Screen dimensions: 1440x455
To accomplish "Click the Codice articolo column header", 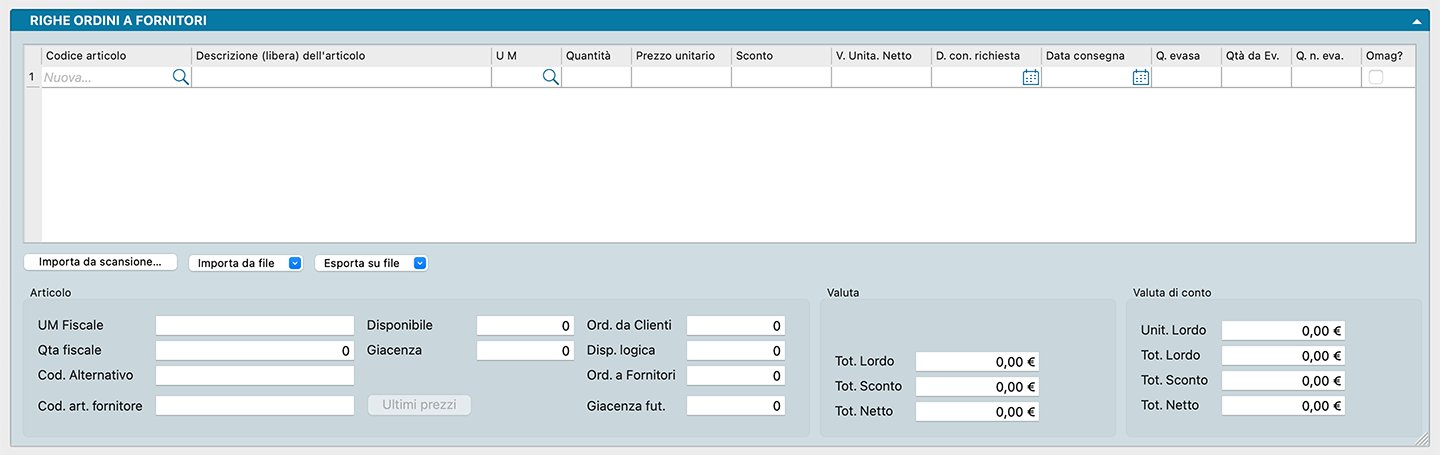I will click(115, 56).
